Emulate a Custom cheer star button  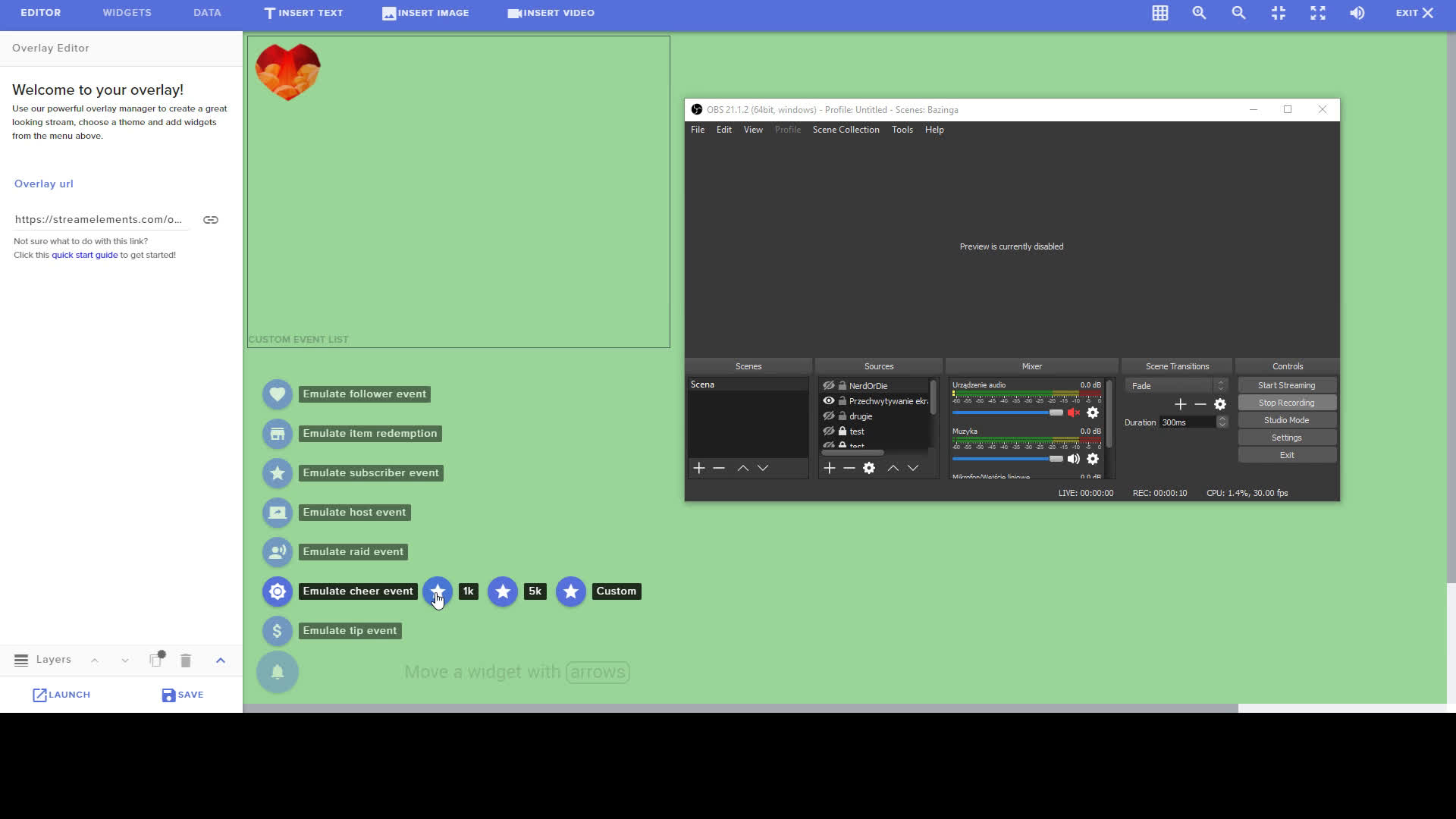pyautogui.click(x=571, y=591)
